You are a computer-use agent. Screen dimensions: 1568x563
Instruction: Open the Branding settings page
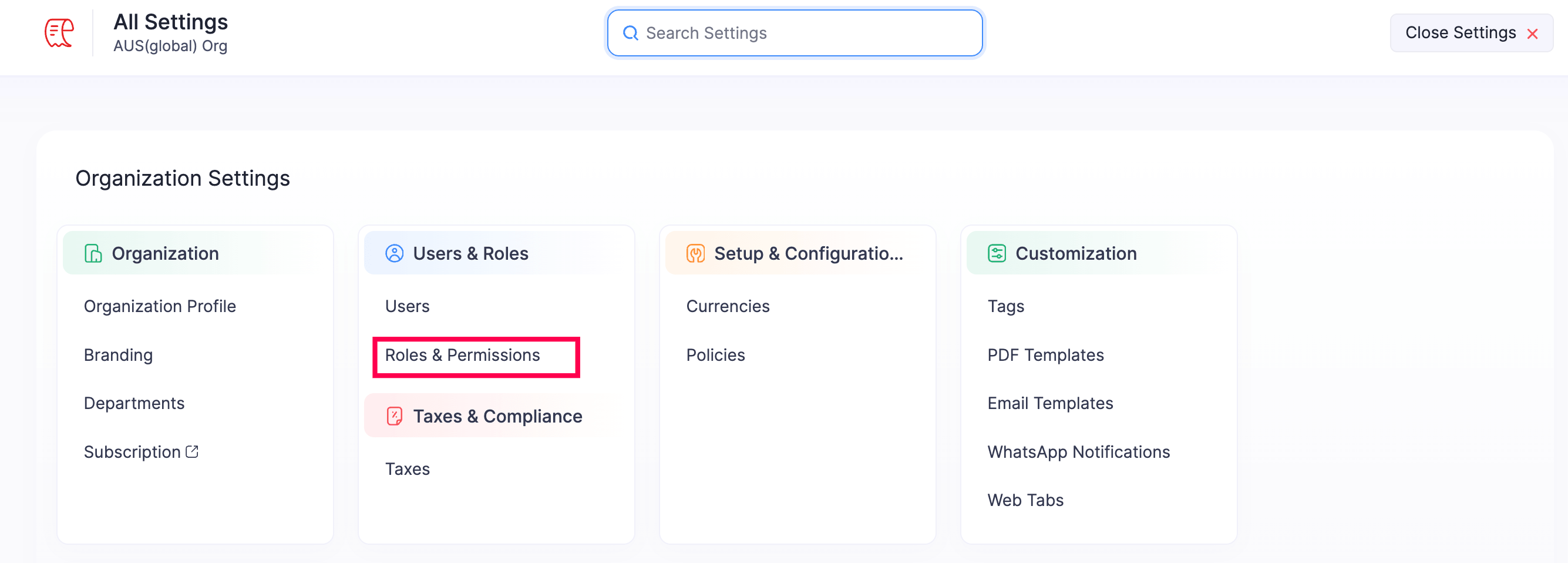pyautogui.click(x=118, y=354)
